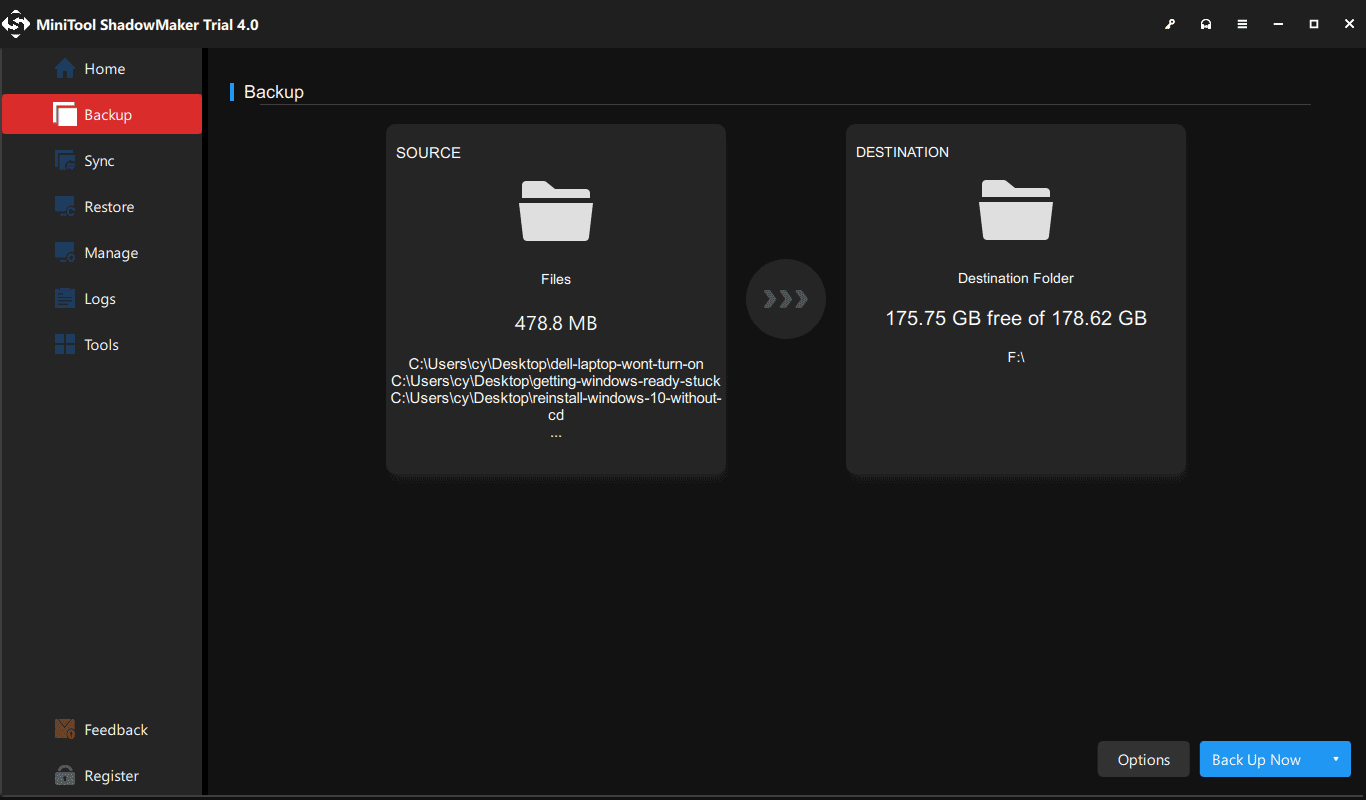Click the DESTINATION heading in destination card
Viewport: 1366px width, 800px height.
click(902, 152)
